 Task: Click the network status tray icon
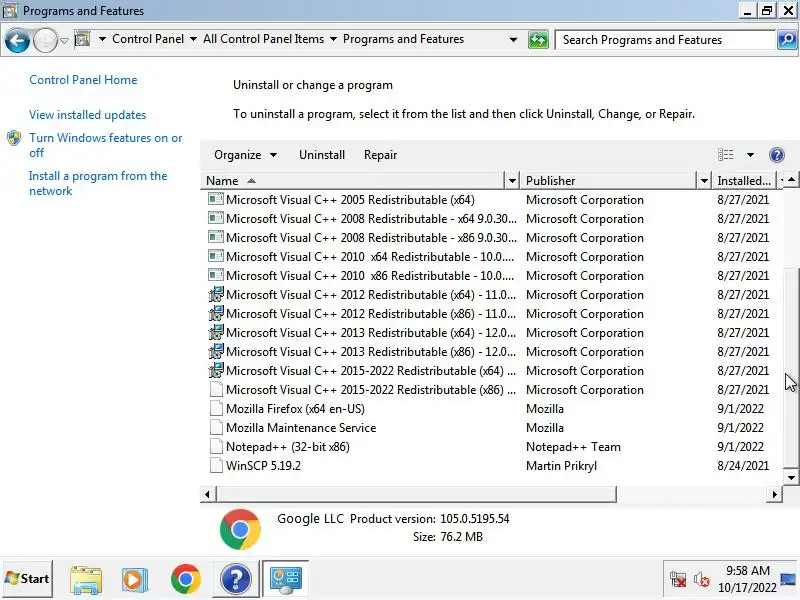(x=678, y=579)
